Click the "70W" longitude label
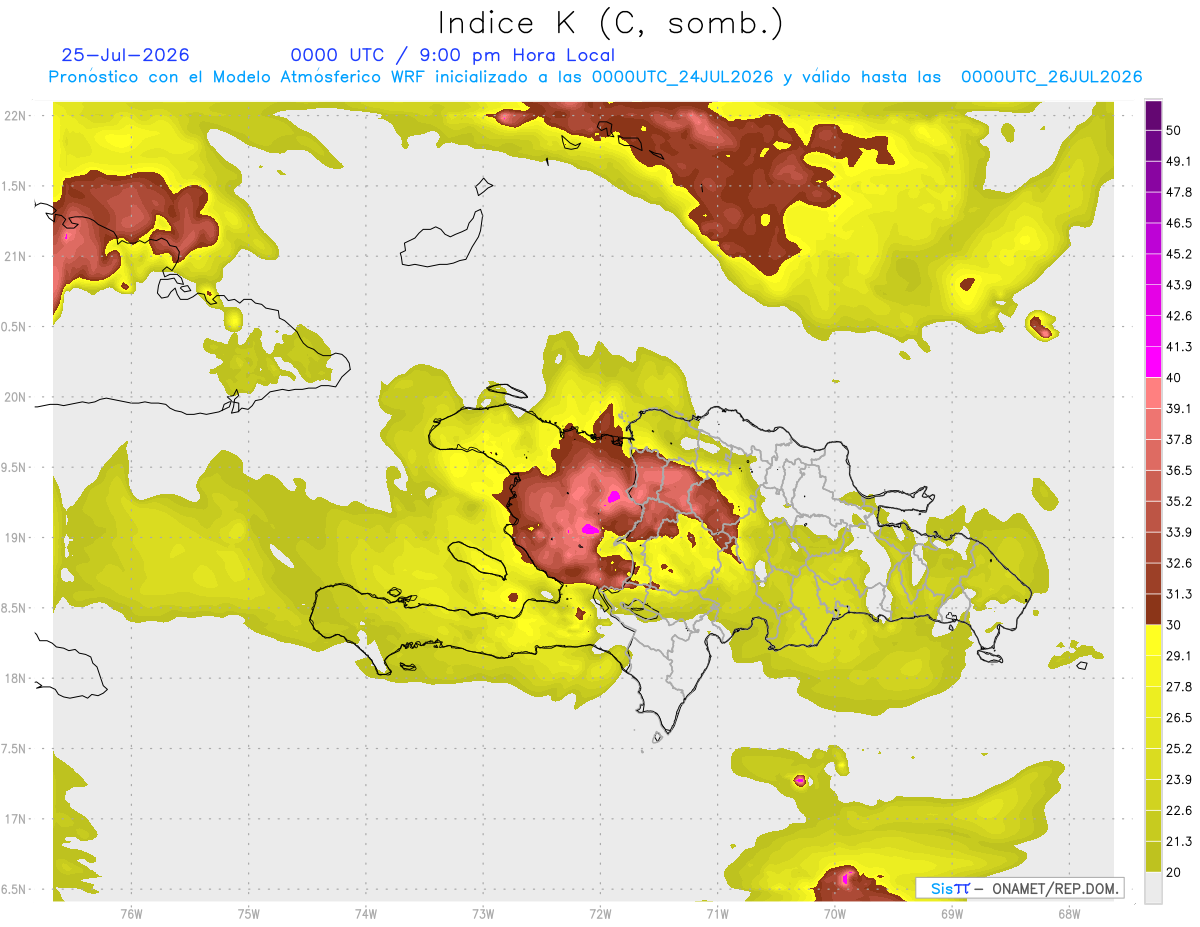1200x927 pixels. [x=835, y=914]
